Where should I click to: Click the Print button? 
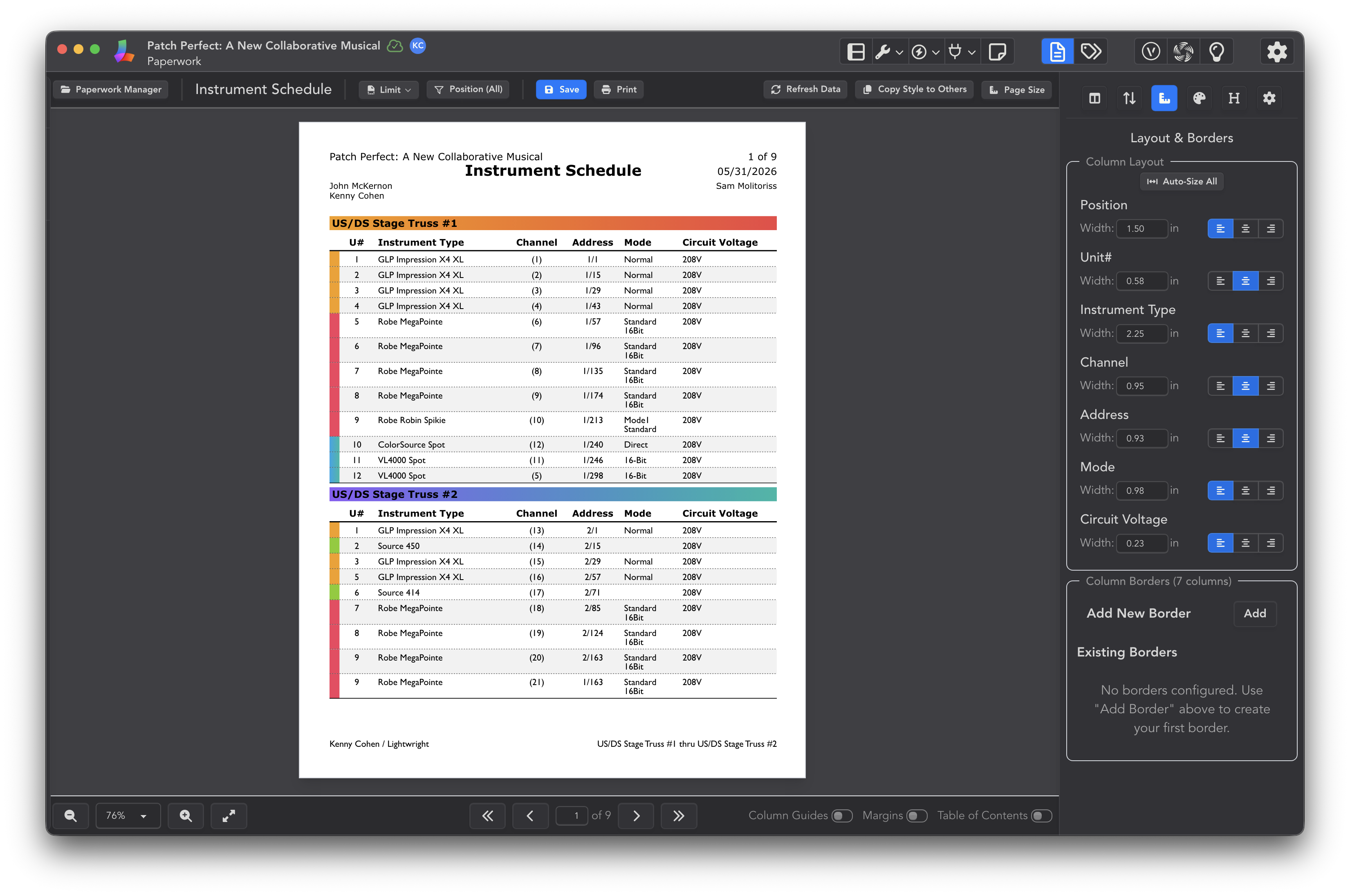(619, 90)
